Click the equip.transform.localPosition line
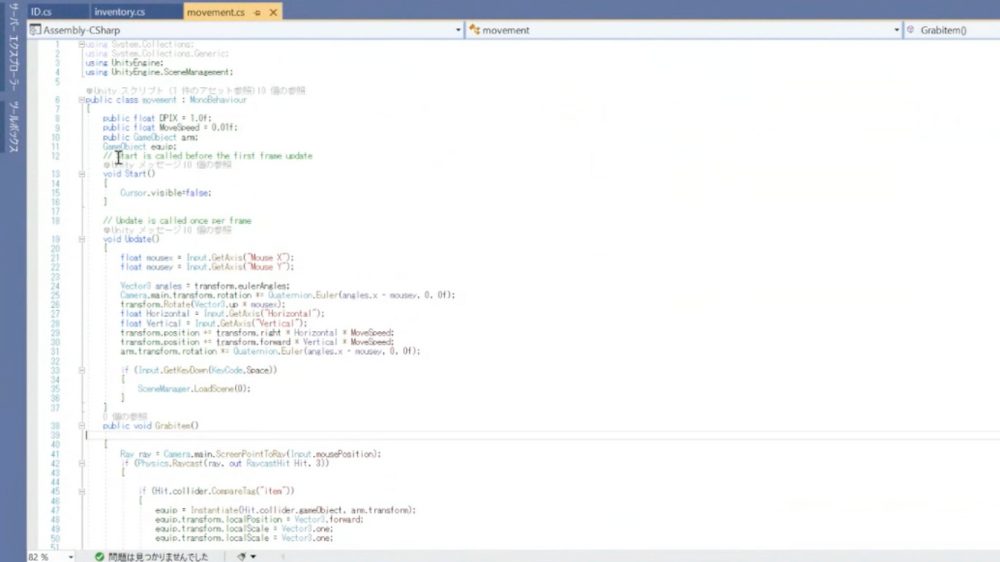1000x562 pixels. pos(259,519)
